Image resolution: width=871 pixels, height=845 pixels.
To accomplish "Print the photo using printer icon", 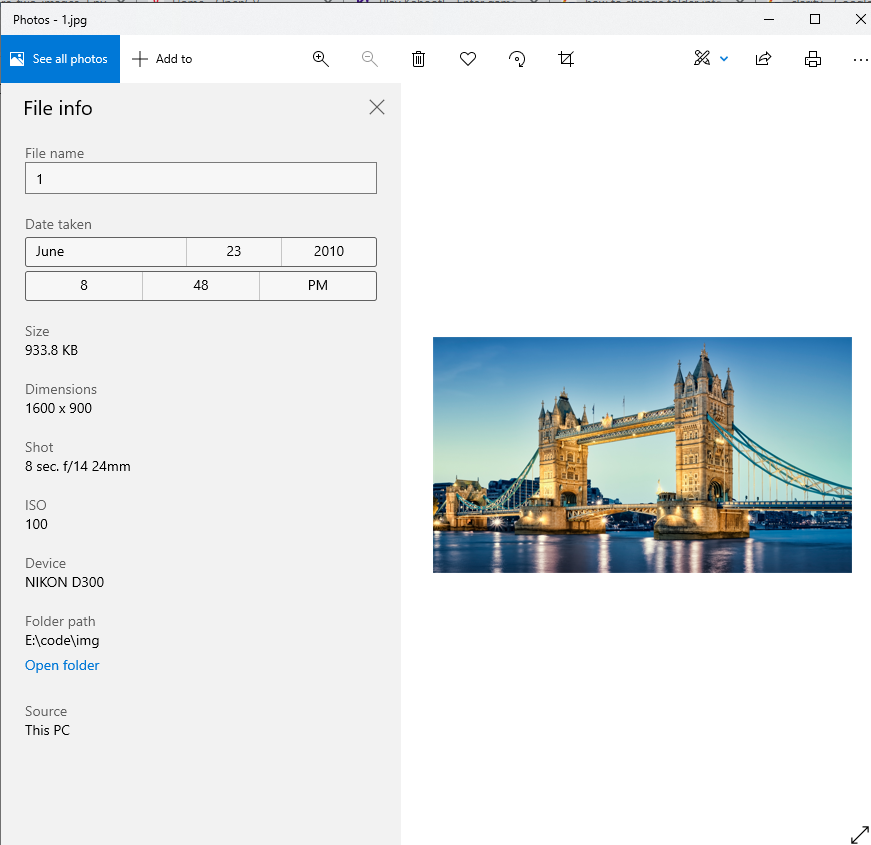I will click(x=813, y=59).
